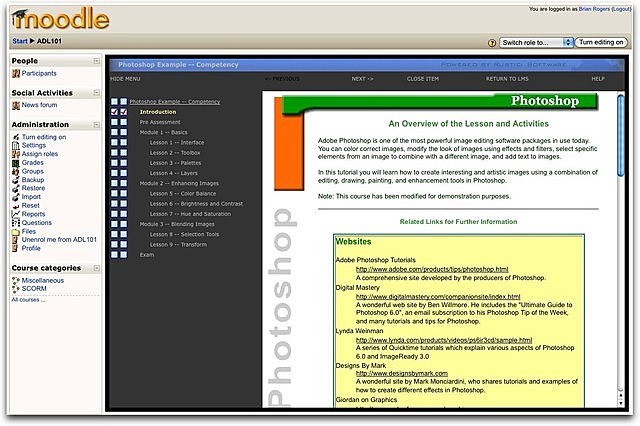Click the Reset icon
Image resolution: width=640 pixels, height=426 pixels.
point(16,206)
